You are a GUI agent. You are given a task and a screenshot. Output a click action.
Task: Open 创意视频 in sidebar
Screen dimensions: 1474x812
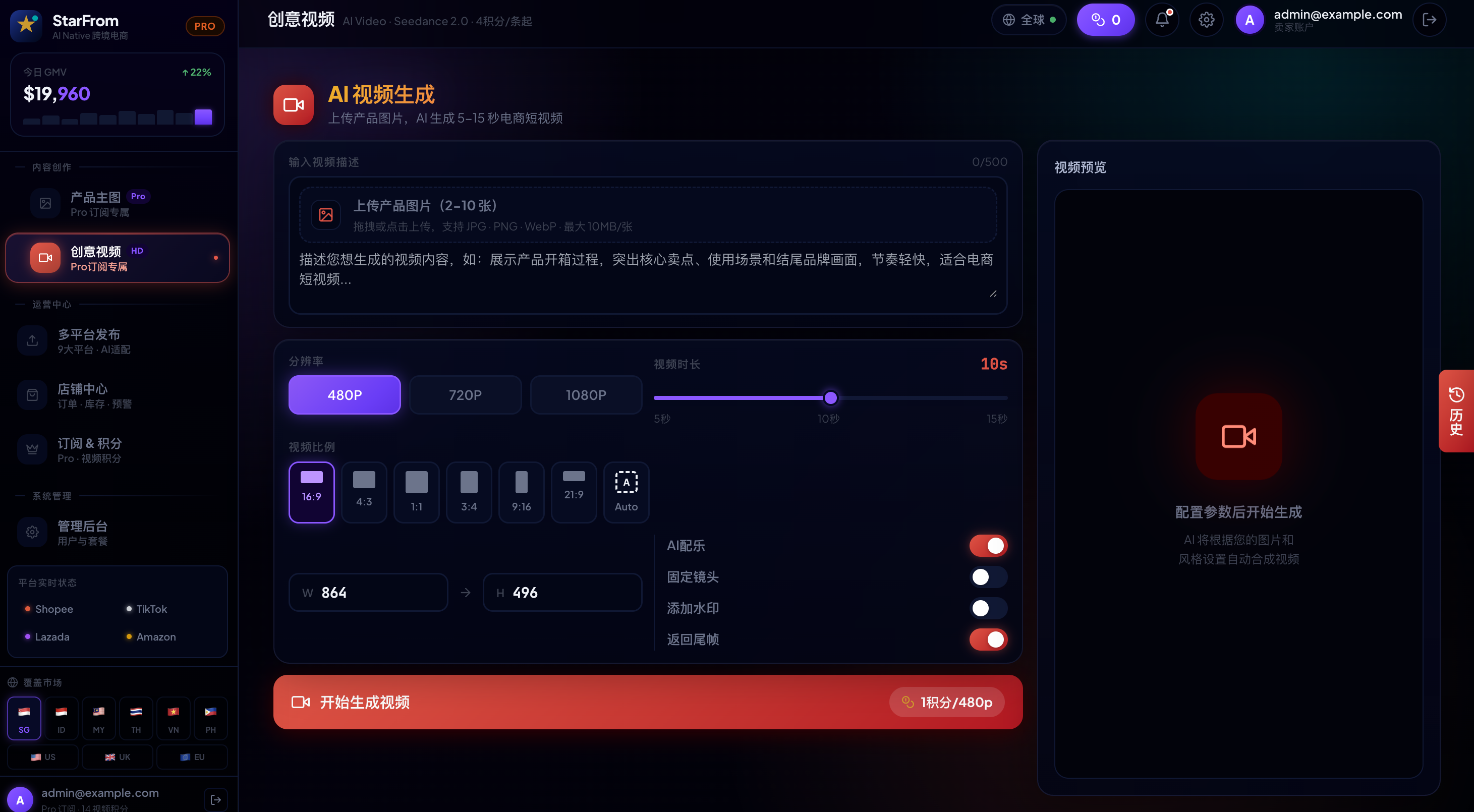click(x=118, y=258)
